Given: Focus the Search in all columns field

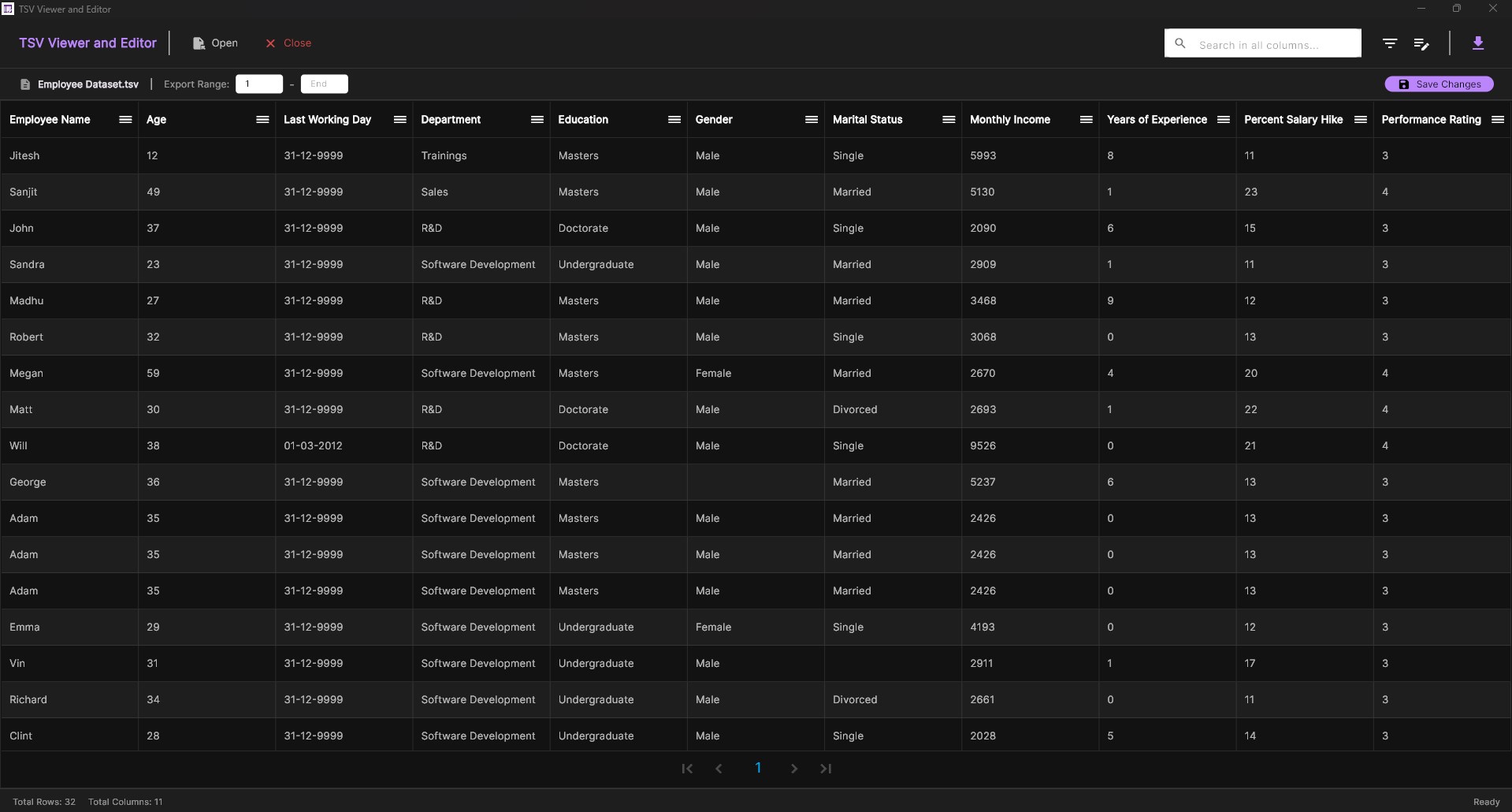Looking at the screenshot, I should click(x=1263, y=43).
